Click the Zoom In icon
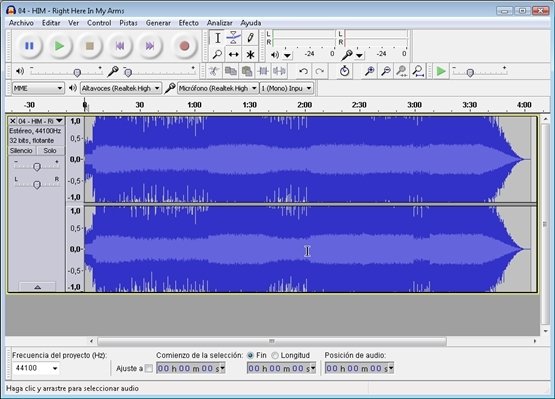The width and height of the screenshot is (555, 399). point(369,71)
